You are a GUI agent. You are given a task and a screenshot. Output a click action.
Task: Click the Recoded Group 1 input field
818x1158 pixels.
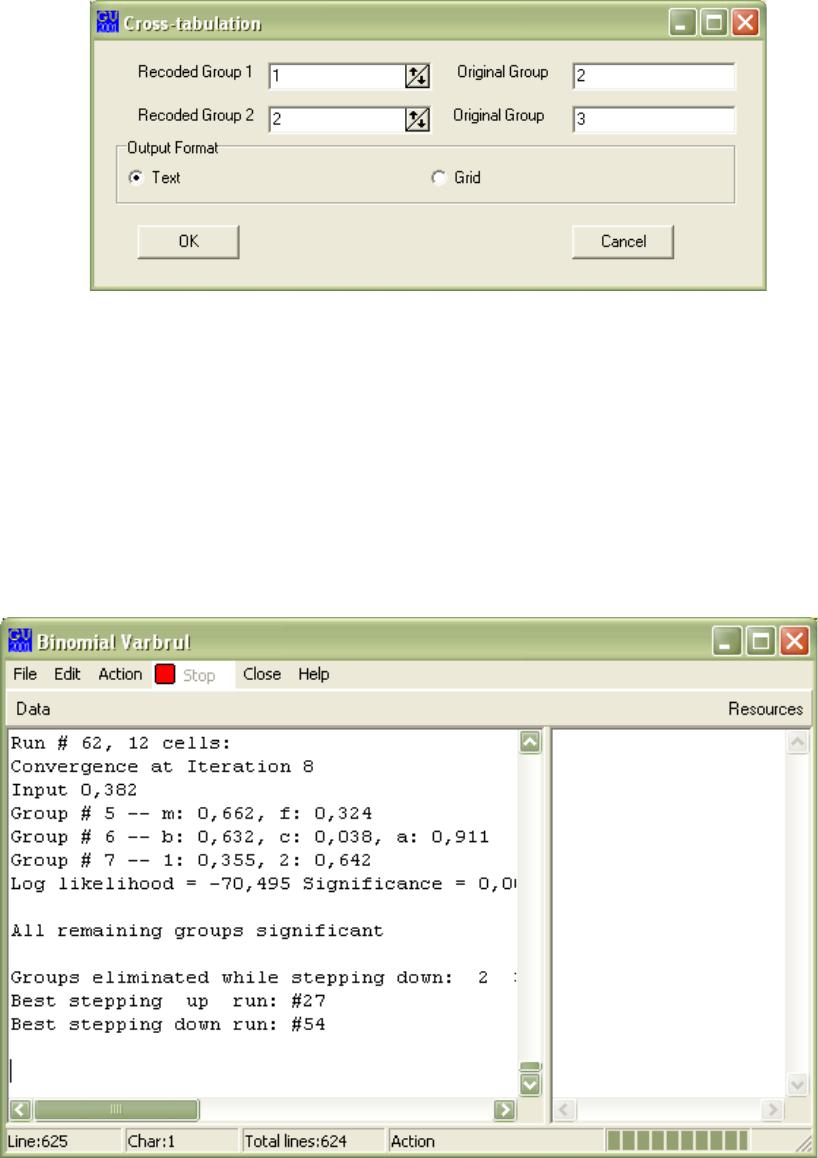coord(335,77)
